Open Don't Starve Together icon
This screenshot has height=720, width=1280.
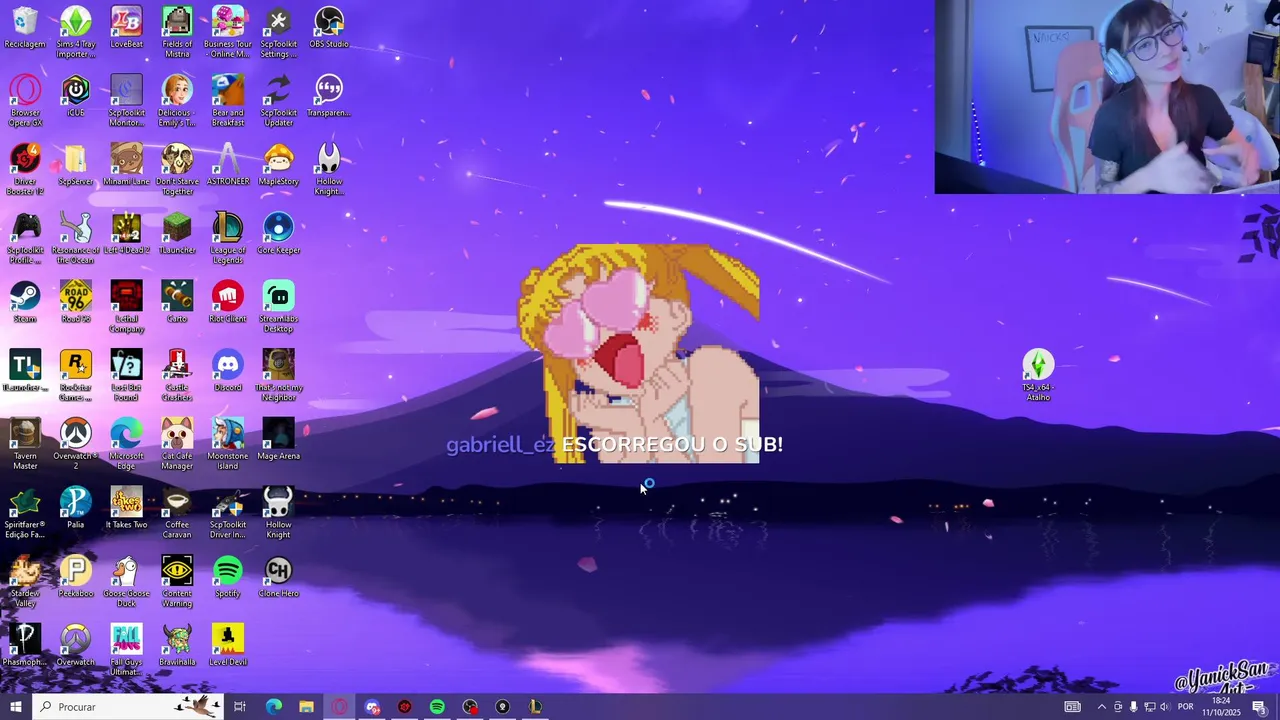177,170
